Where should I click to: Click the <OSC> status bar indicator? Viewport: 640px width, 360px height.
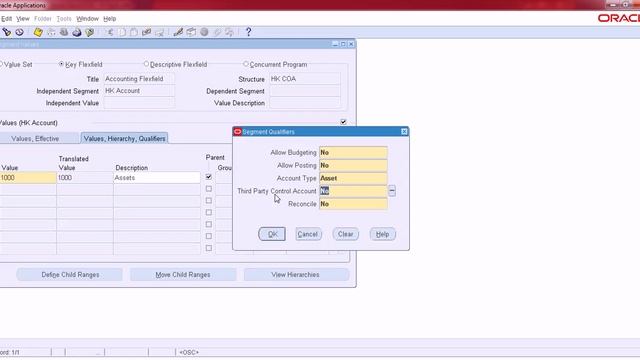pyautogui.click(x=189, y=352)
